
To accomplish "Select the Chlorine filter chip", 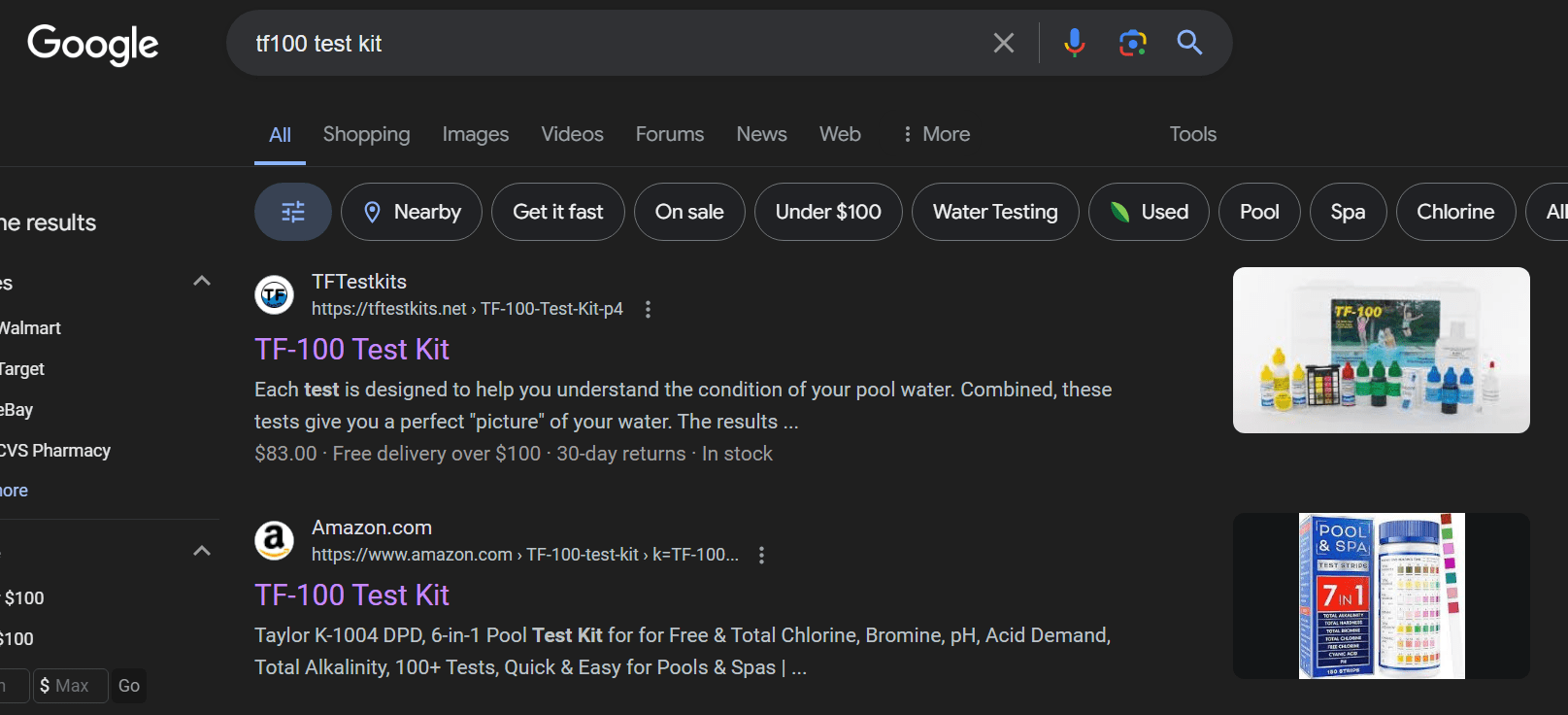I will 1455,212.
